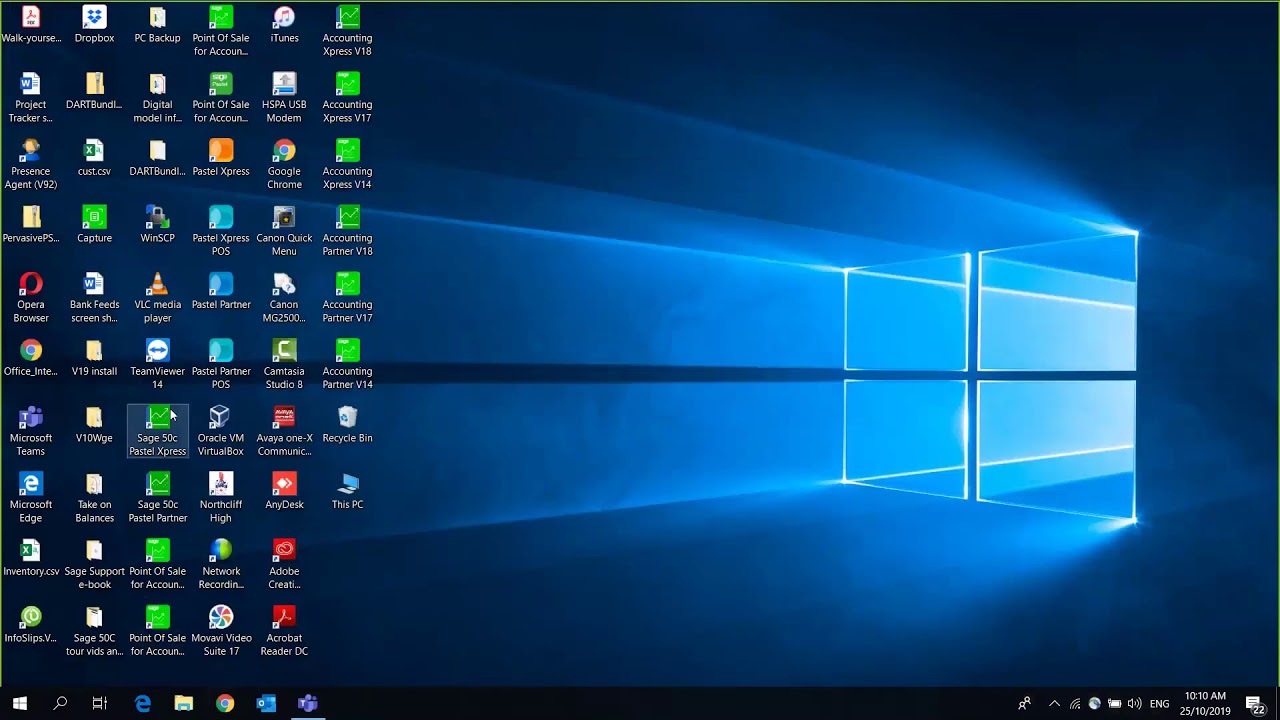The width and height of the screenshot is (1280, 720).
Task: Open taskbar search magnifier
Action: tap(60, 703)
